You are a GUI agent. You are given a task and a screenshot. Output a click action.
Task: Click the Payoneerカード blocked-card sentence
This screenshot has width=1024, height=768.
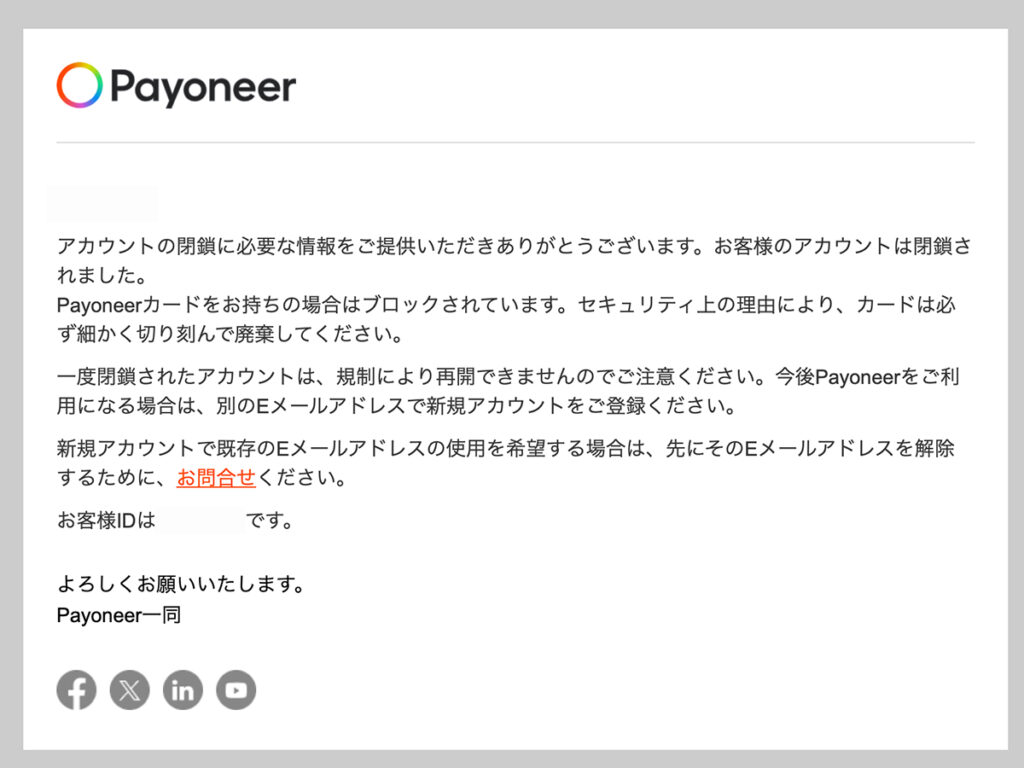[x=506, y=319]
